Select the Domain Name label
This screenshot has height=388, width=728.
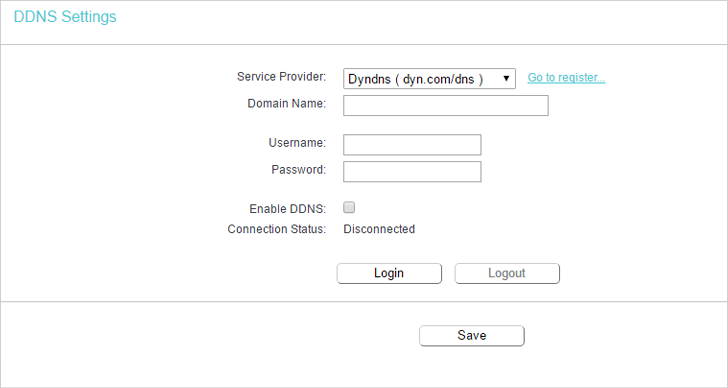click(x=286, y=103)
